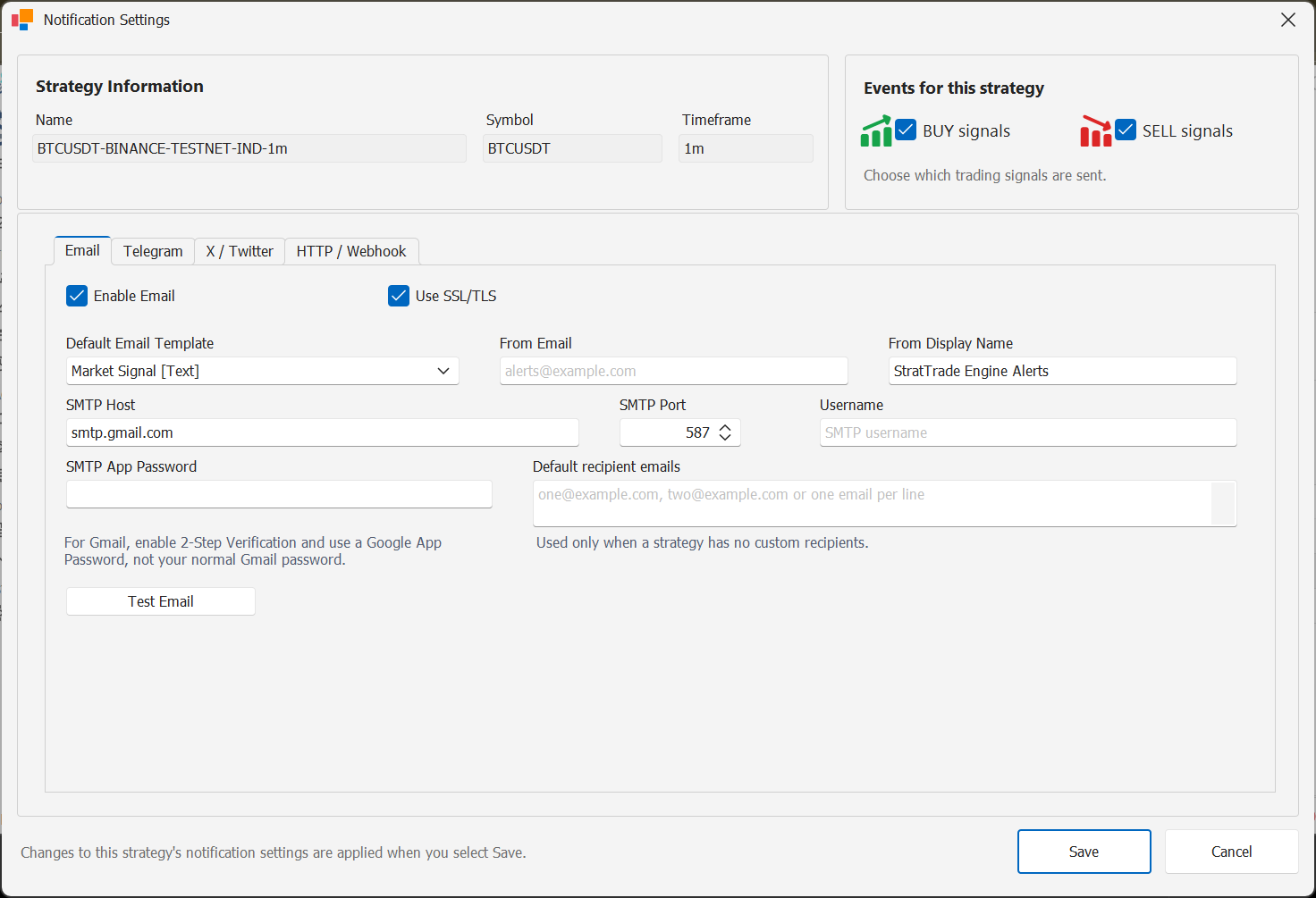Click the recipient emails box scrollbar
1316x898 pixels.
pos(1223,503)
